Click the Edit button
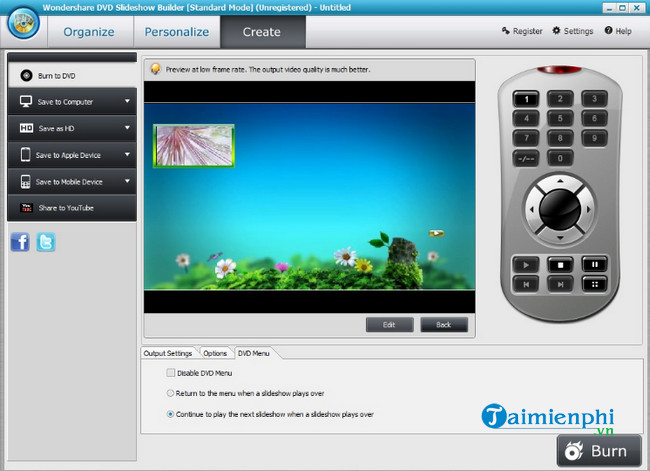This screenshot has width=650, height=471. (x=389, y=325)
